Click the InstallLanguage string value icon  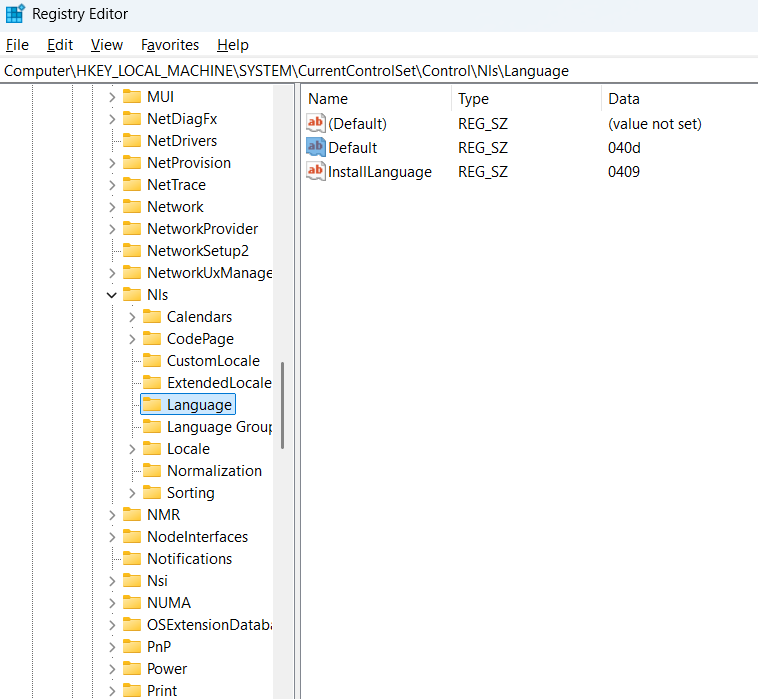[x=315, y=172]
